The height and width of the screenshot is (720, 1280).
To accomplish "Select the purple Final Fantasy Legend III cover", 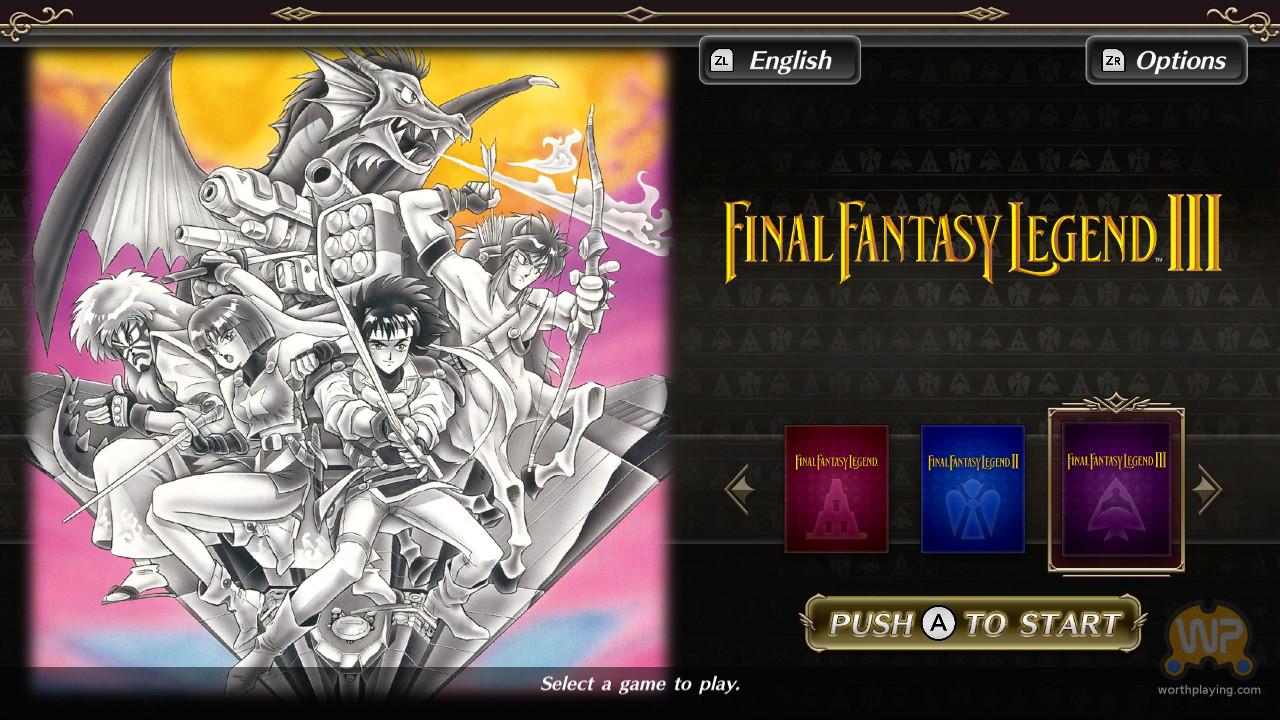I will [x=1116, y=490].
